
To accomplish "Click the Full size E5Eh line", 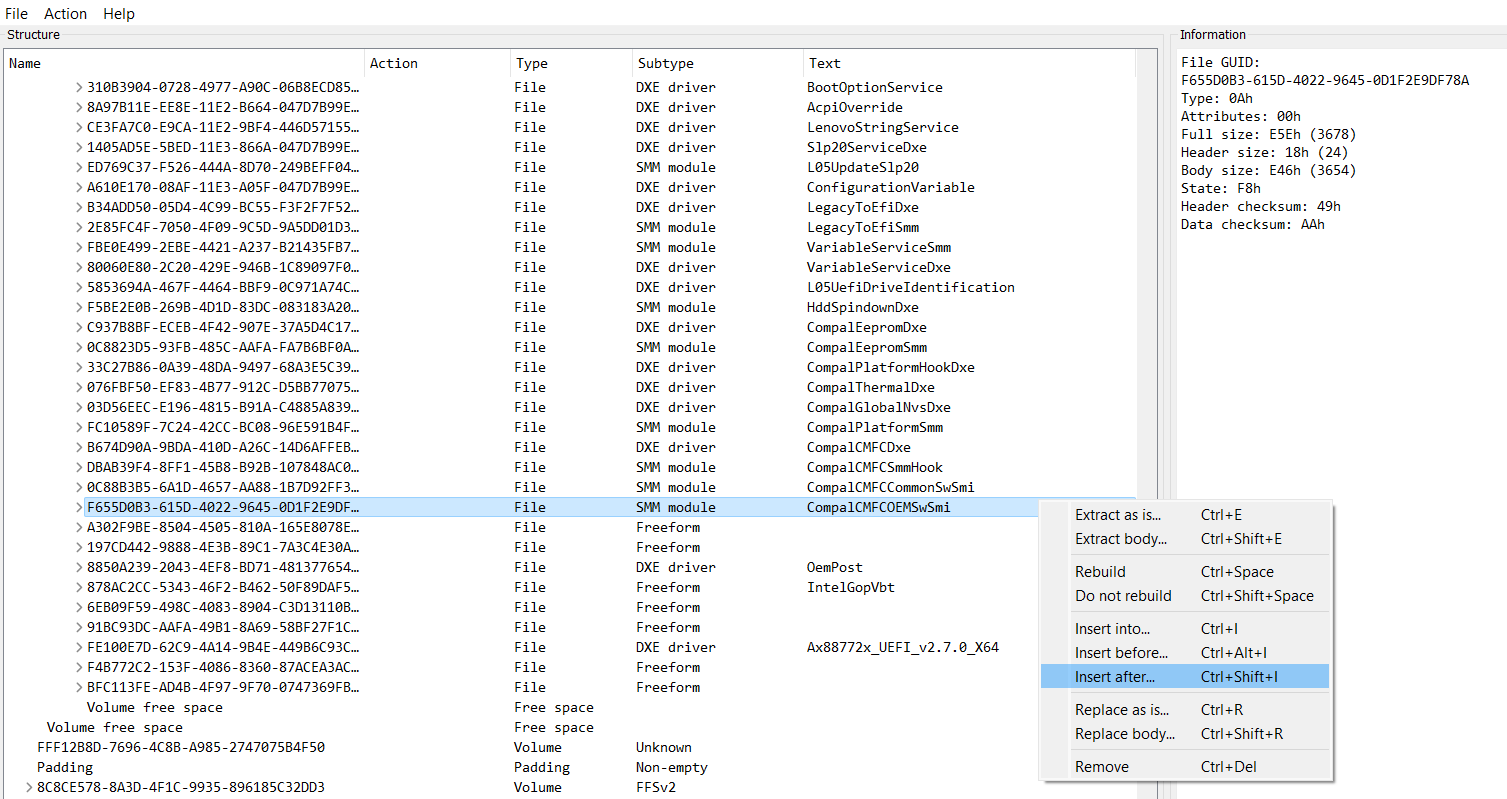I will (x=1269, y=134).
